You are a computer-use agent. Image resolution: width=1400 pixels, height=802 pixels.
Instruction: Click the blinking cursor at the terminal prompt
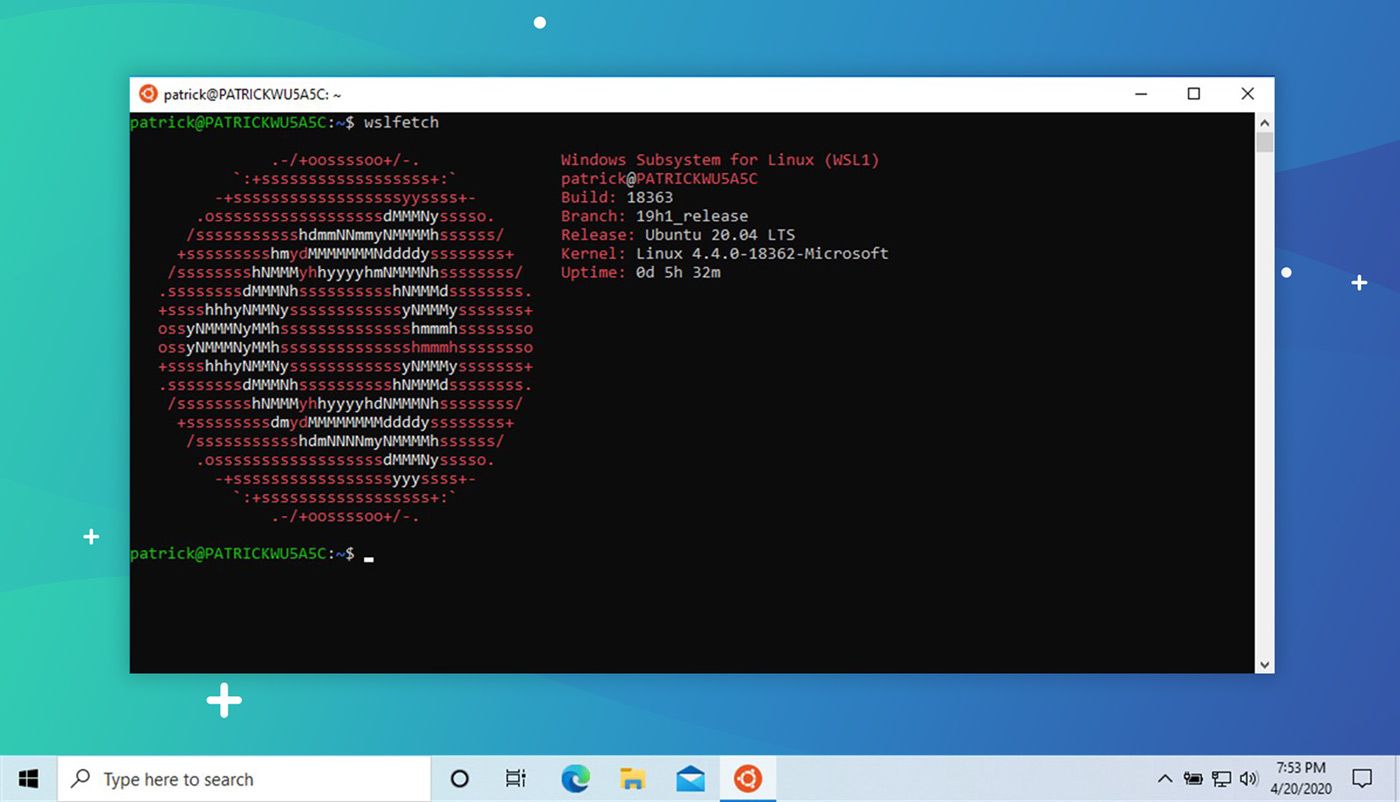click(x=368, y=556)
